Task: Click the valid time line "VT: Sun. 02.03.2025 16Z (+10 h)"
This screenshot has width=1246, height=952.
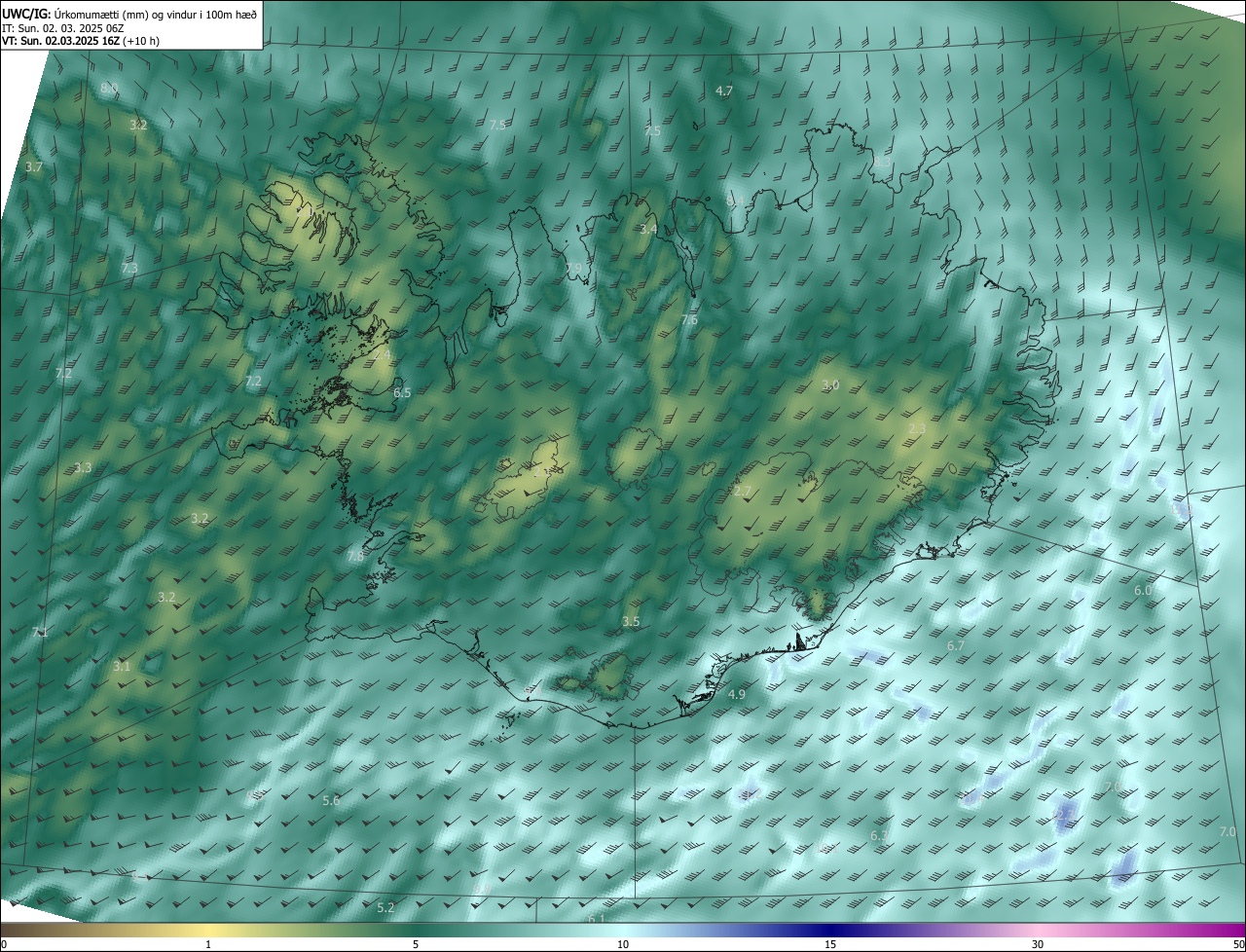Action: [81, 42]
